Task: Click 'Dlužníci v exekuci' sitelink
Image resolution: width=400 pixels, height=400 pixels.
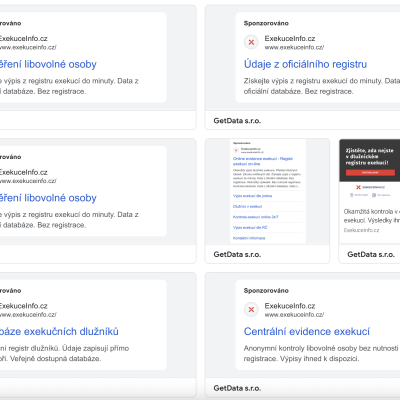Action: [247, 206]
